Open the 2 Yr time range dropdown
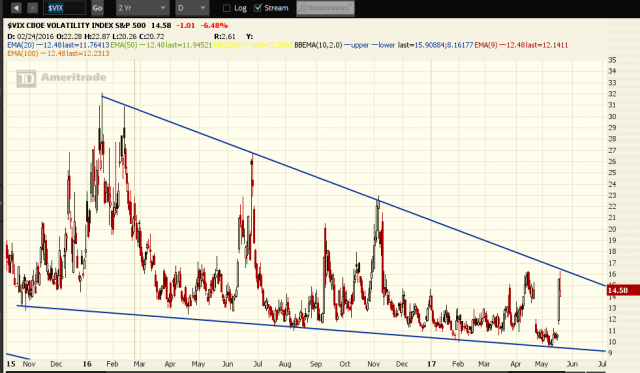 tap(142, 8)
